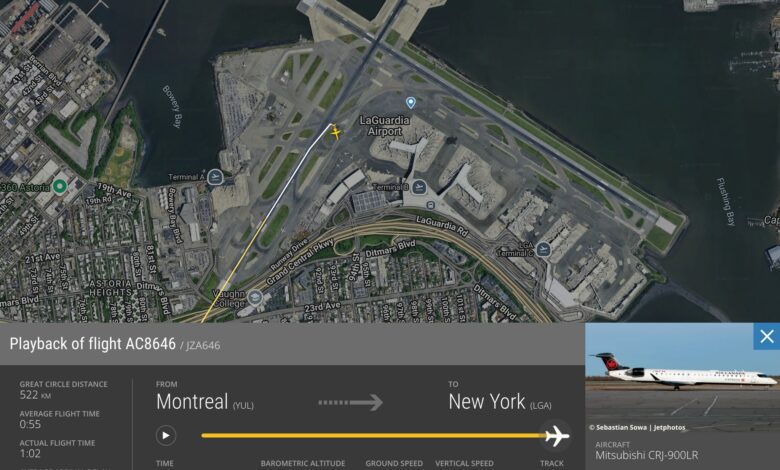Viewport: 780px width, 470px height.
Task: Close the flight playback panel
Action: pyautogui.click(x=767, y=336)
